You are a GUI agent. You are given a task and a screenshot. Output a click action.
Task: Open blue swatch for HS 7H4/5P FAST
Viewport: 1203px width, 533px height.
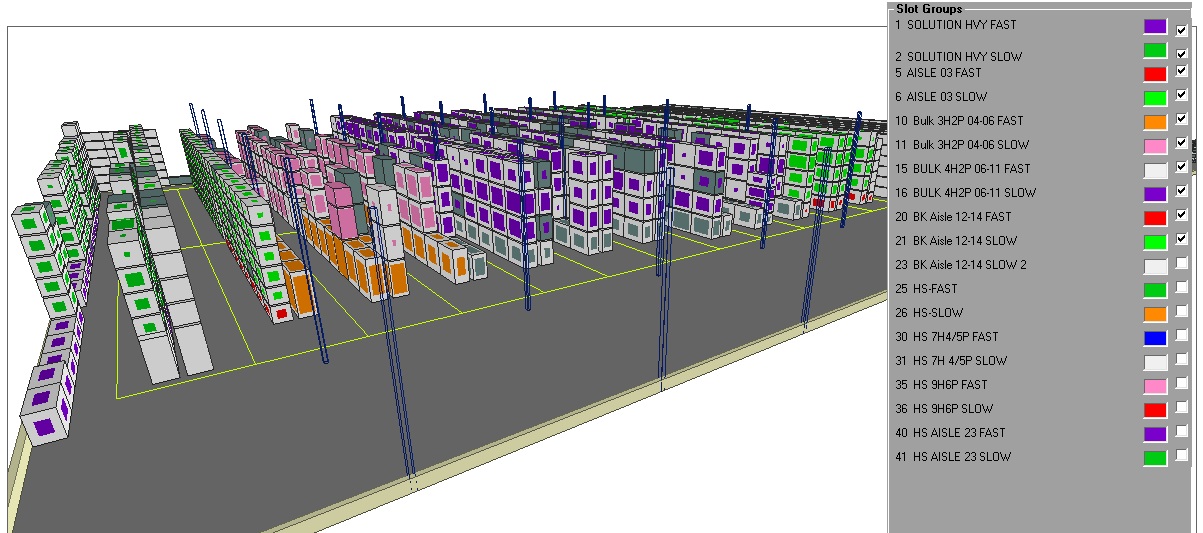click(x=1155, y=338)
